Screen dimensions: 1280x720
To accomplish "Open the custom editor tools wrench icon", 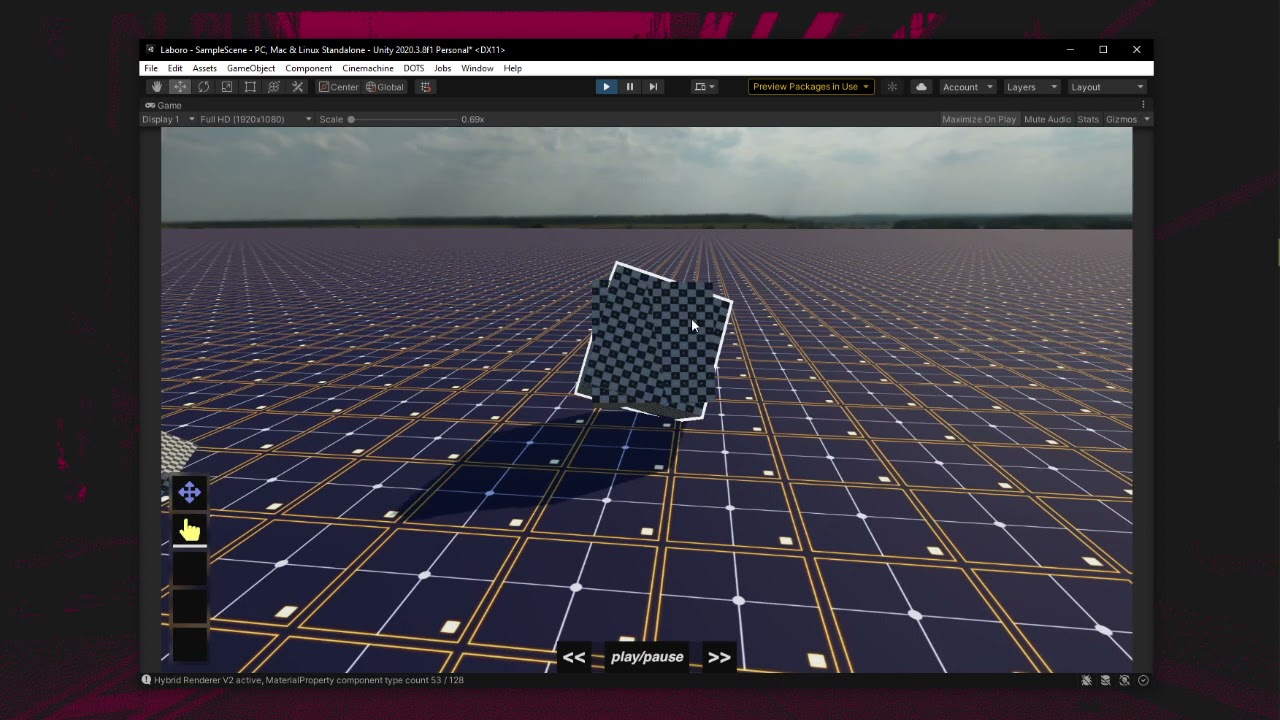I will (x=297, y=87).
